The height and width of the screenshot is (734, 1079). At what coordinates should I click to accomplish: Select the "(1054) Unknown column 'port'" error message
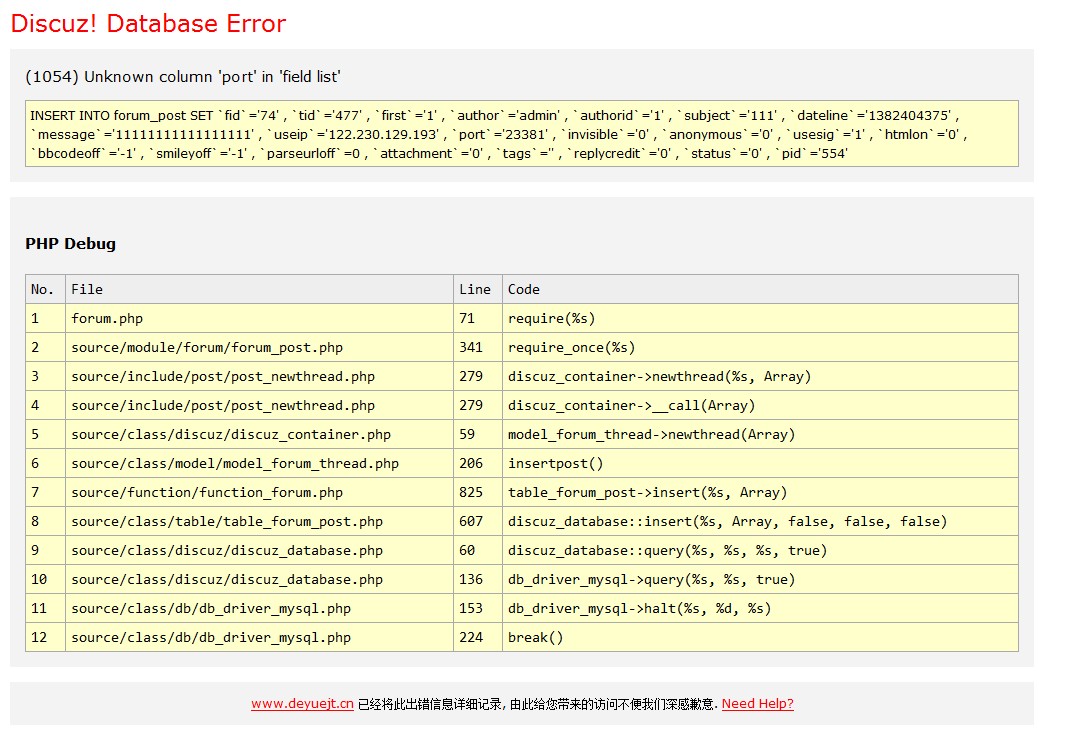[183, 76]
